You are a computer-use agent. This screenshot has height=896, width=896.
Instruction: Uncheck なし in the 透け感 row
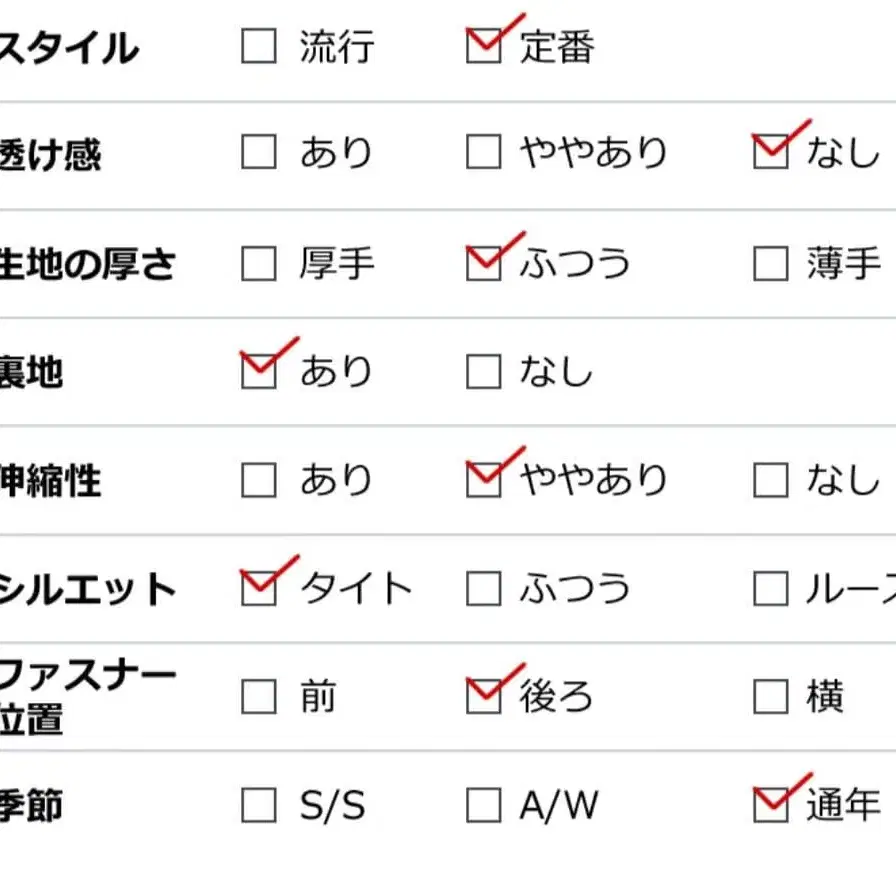click(770, 153)
